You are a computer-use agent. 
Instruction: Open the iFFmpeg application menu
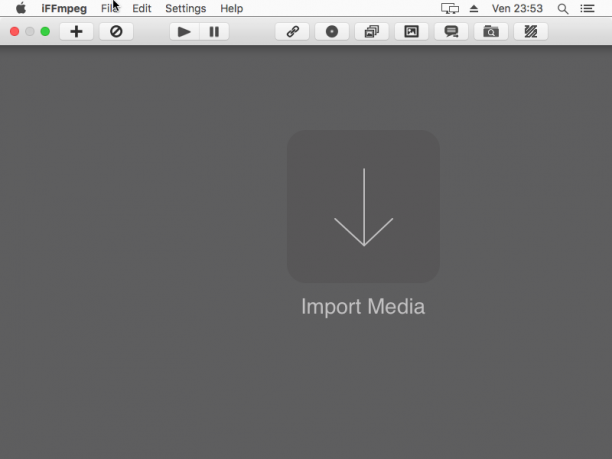tap(64, 8)
